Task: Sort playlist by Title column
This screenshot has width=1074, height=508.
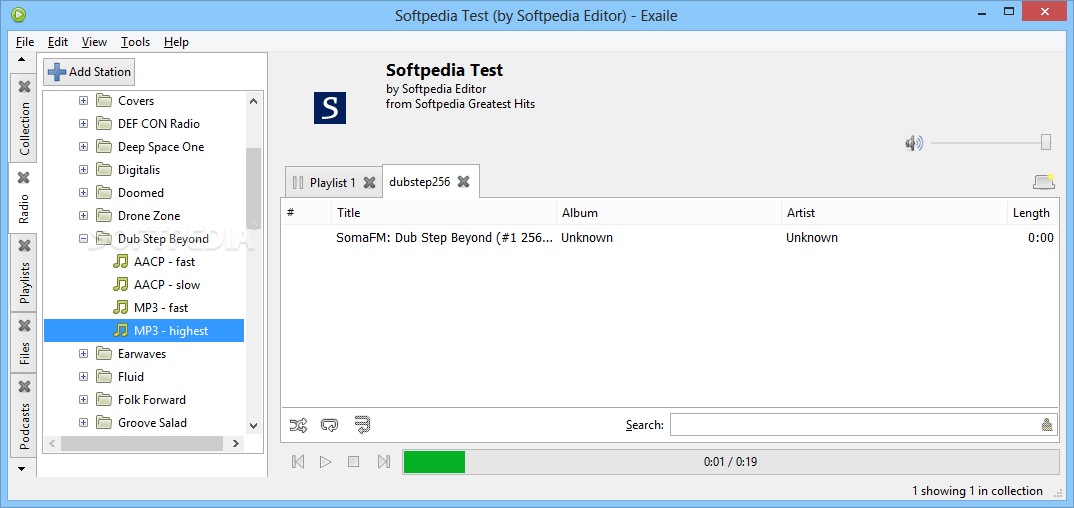Action: (444, 213)
